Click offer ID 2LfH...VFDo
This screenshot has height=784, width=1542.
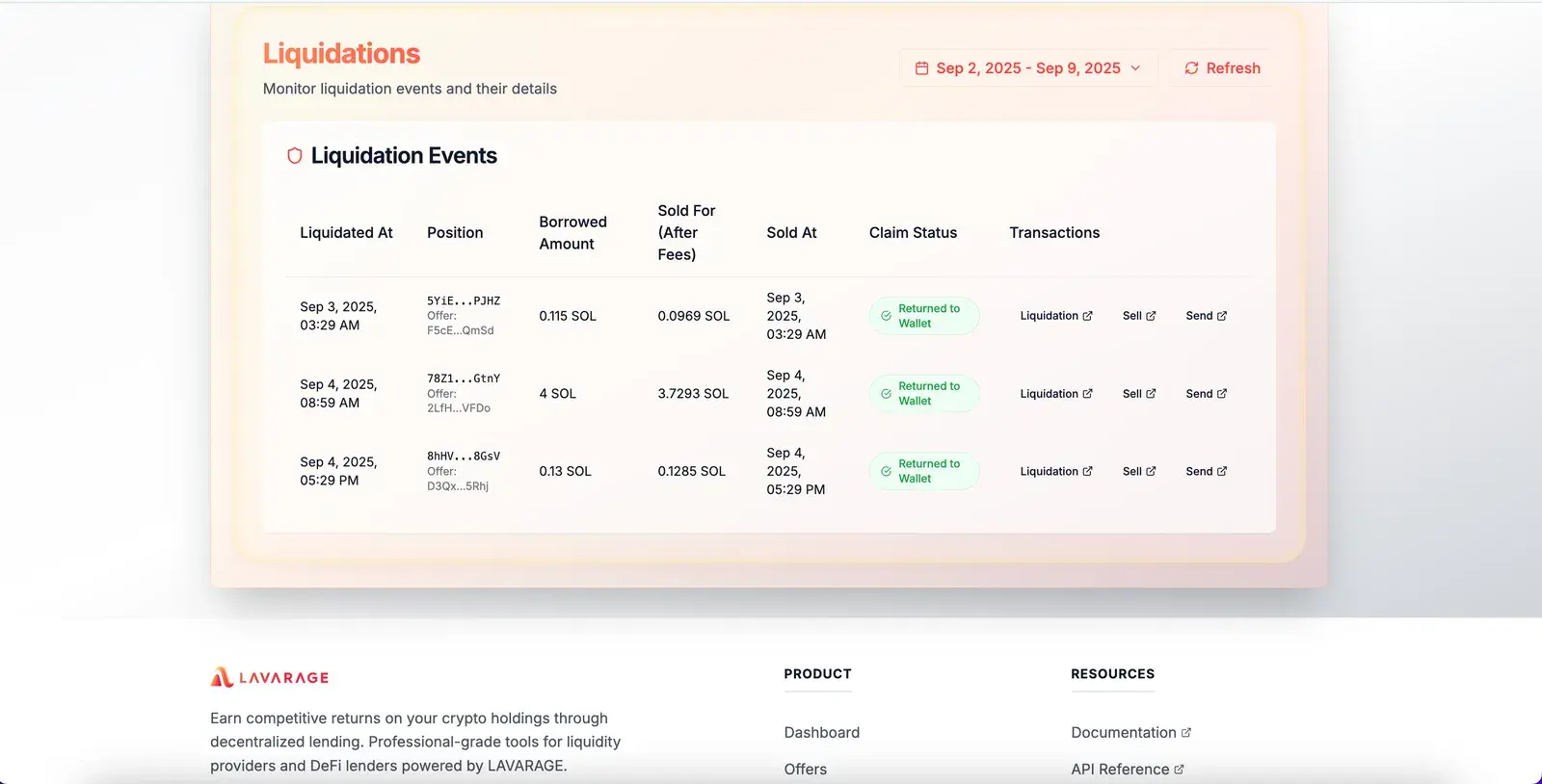click(459, 408)
